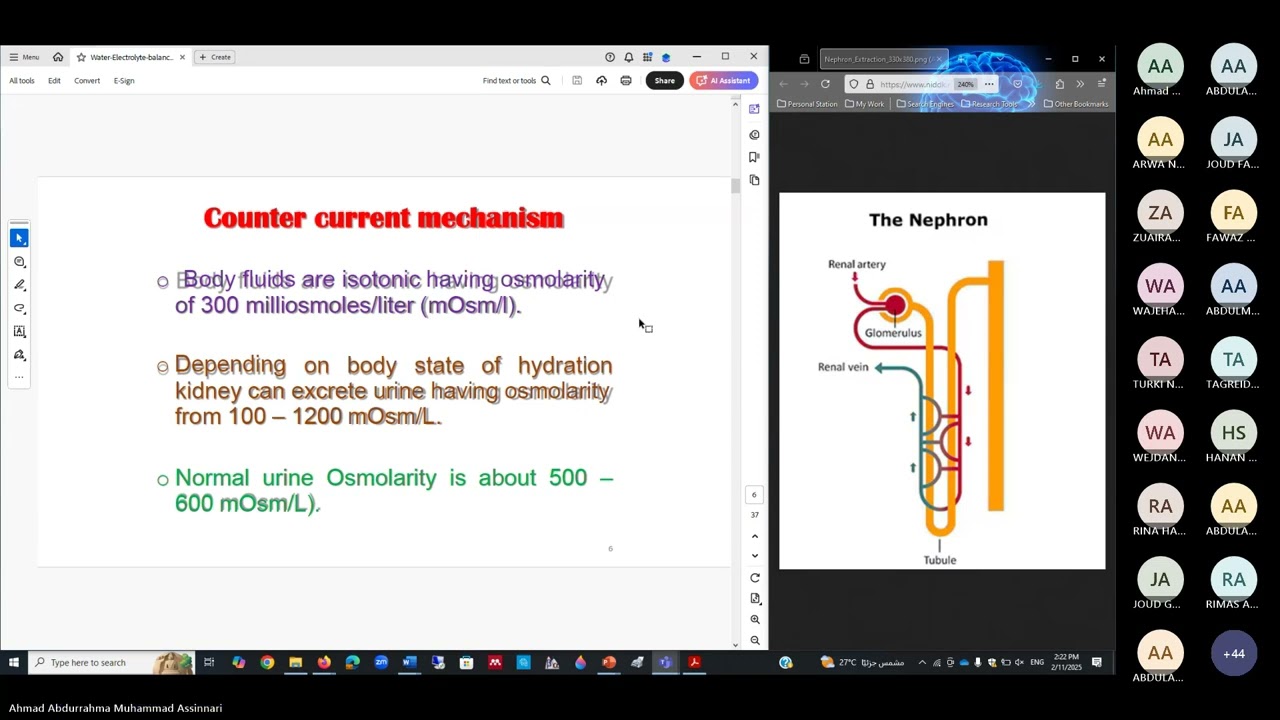Reload the browser page
Viewport: 1280px width, 720px height.
[x=825, y=84]
